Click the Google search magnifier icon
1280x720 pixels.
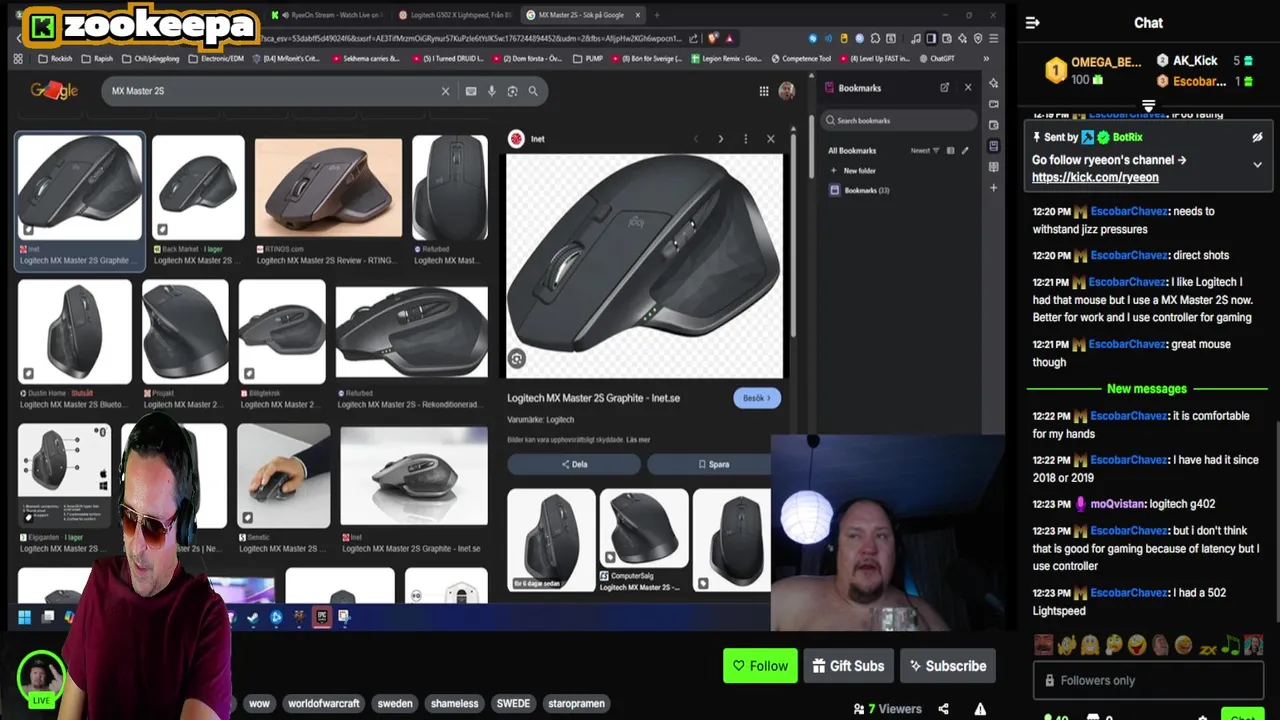533,91
